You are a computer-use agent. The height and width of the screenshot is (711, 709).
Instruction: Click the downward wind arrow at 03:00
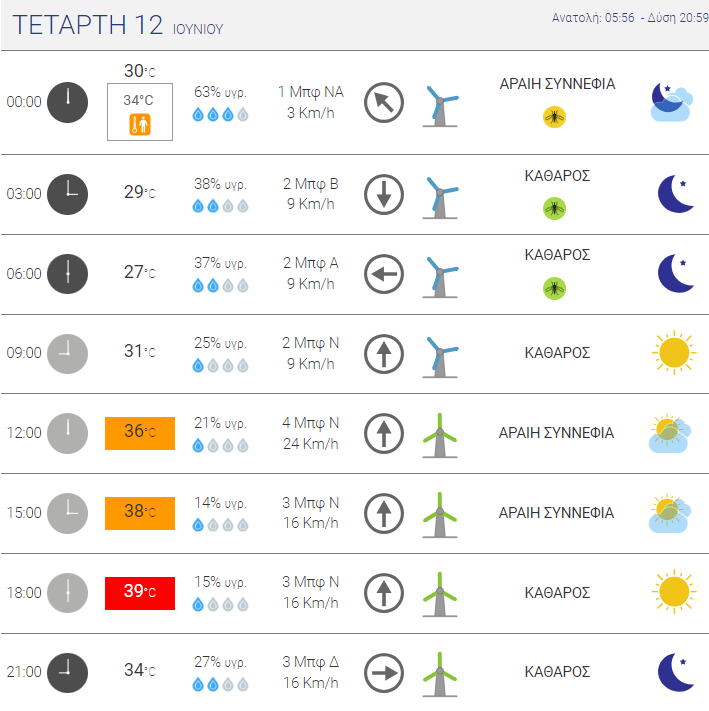[x=384, y=194]
